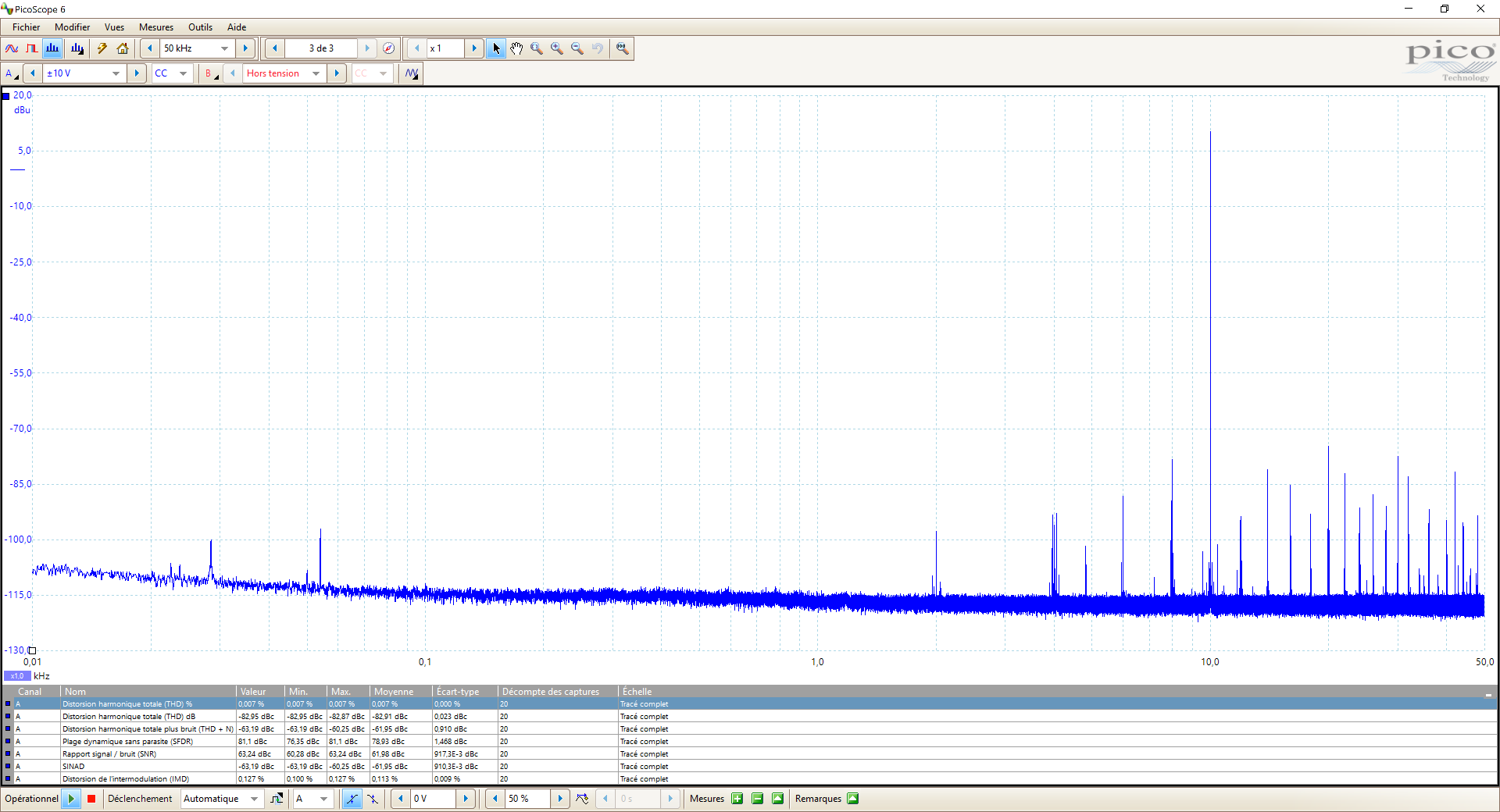Open the Vues menu

(114, 27)
